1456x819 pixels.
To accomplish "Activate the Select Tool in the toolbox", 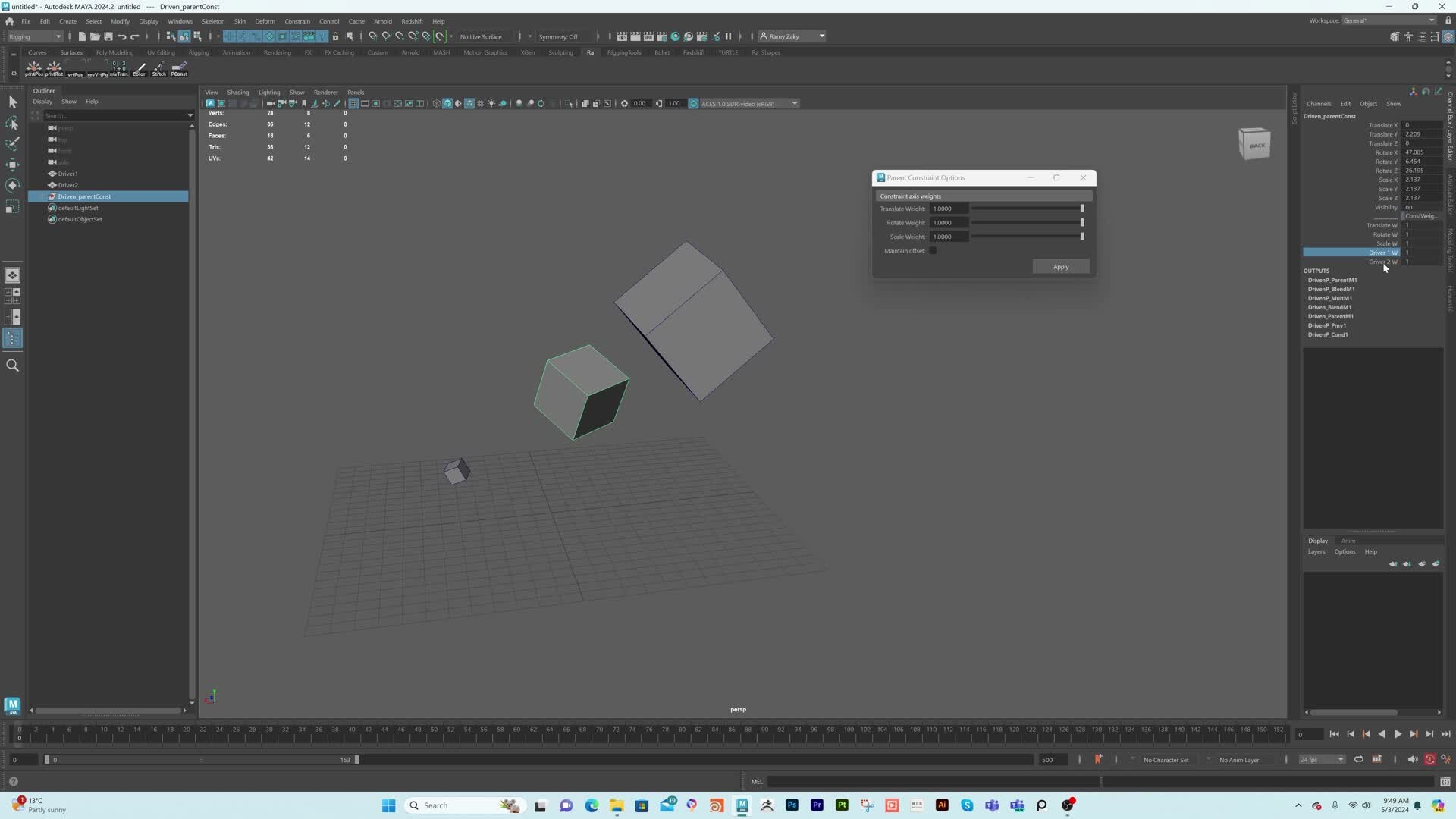I will (x=12, y=101).
